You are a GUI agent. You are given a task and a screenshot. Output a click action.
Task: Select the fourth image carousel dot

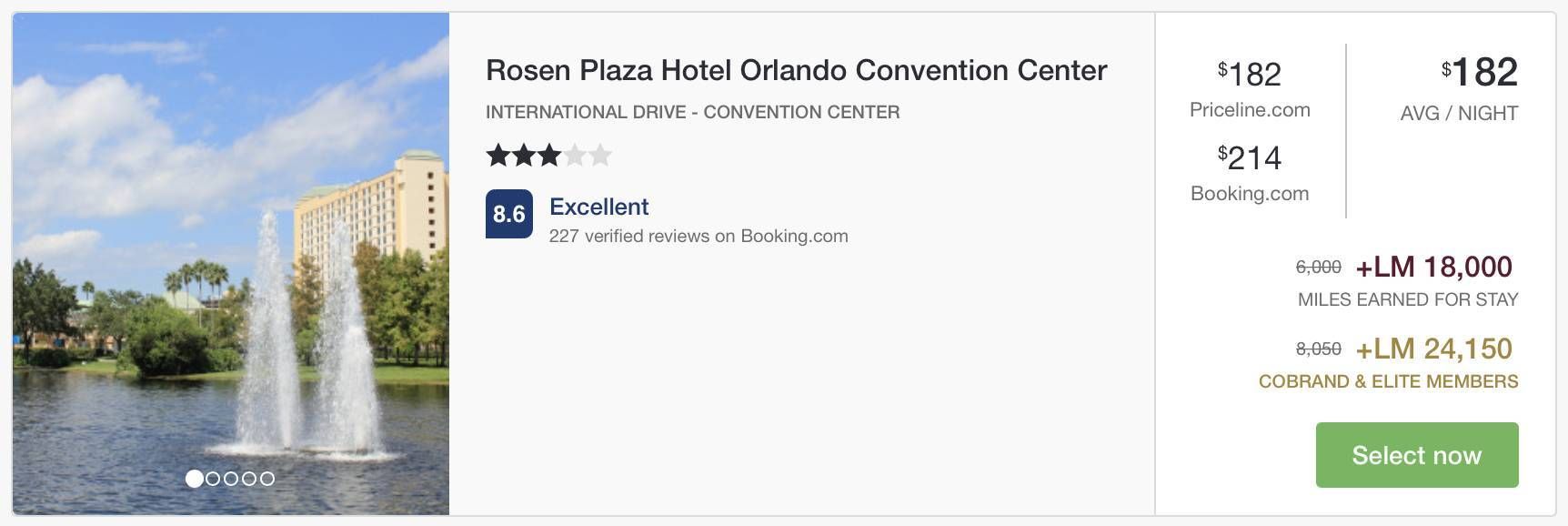pos(249,479)
